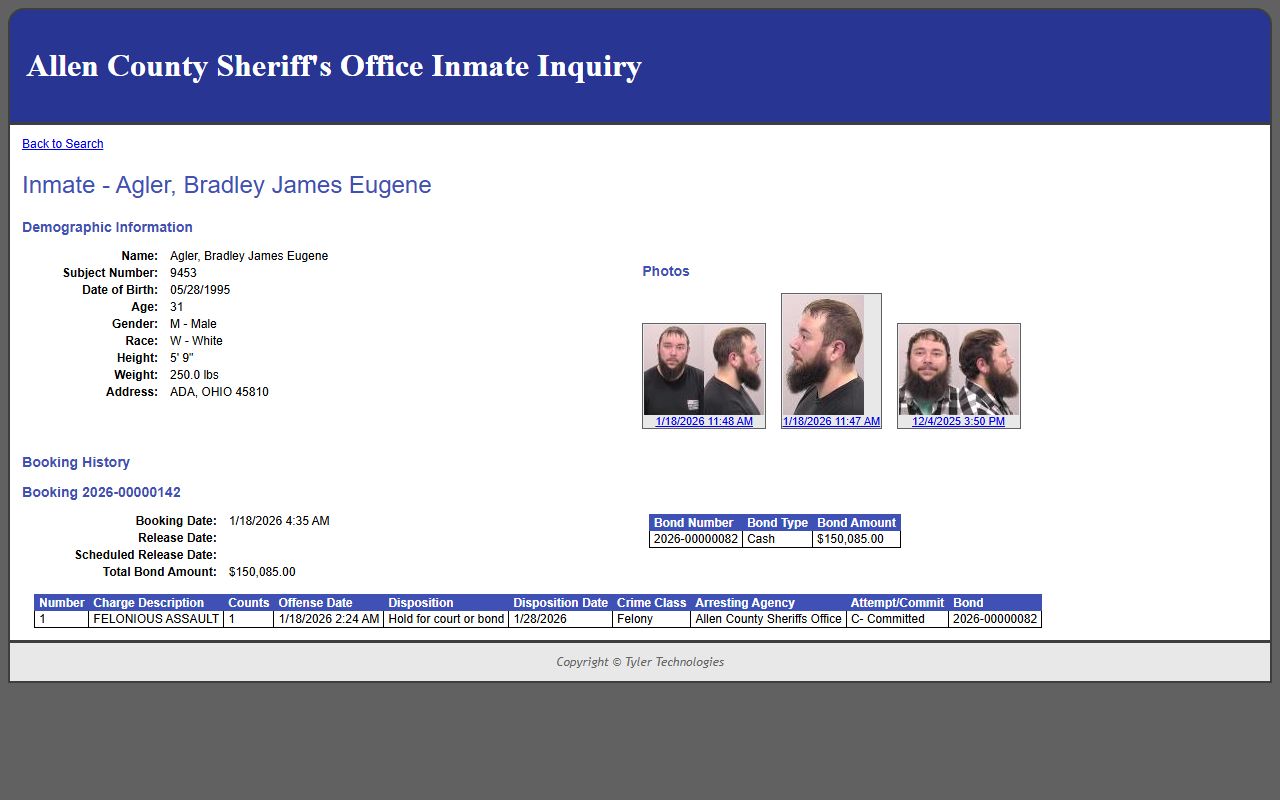Click the Disposition column header
This screenshot has height=800, width=1280.
pyautogui.click(x=446, y=603)
